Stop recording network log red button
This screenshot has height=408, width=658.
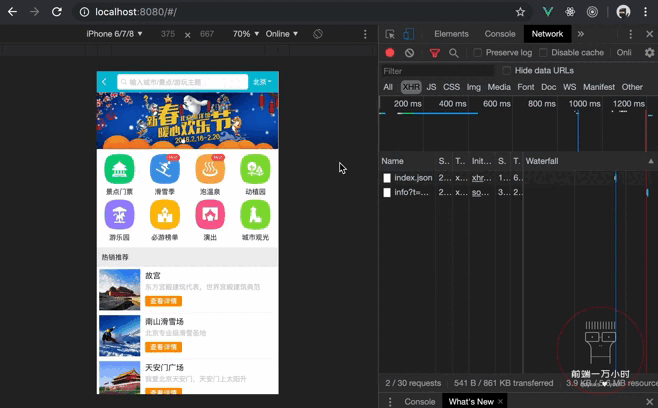pos(390,52)
